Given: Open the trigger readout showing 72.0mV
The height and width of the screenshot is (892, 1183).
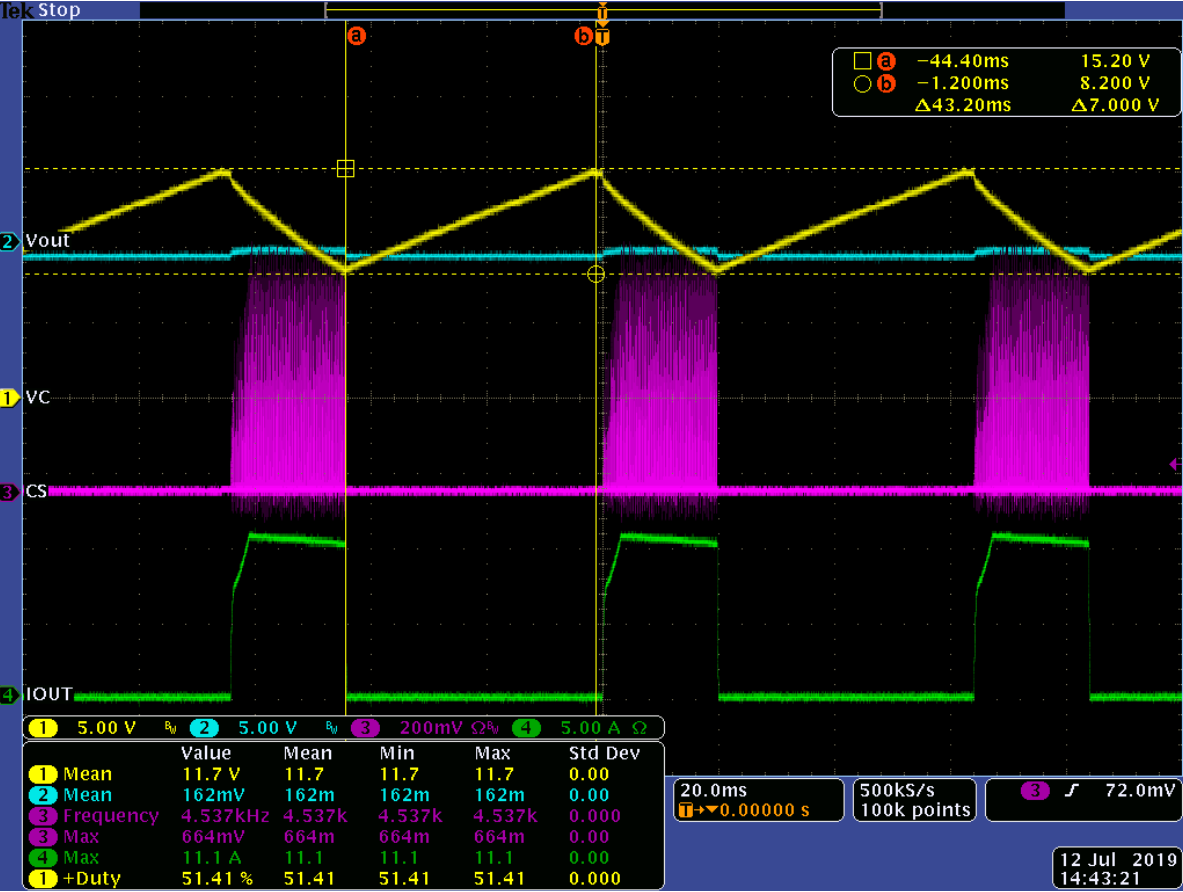Looking at the screenshot, I should 1081,791.
